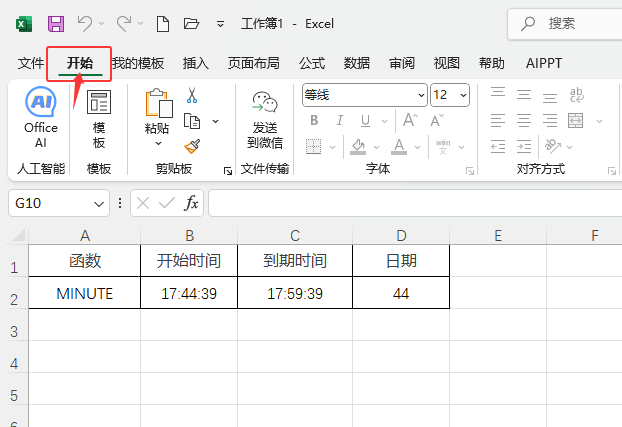Screen dimensions: 622x427
Task: Decrease the cell indent
Action: tap(498, 146)
